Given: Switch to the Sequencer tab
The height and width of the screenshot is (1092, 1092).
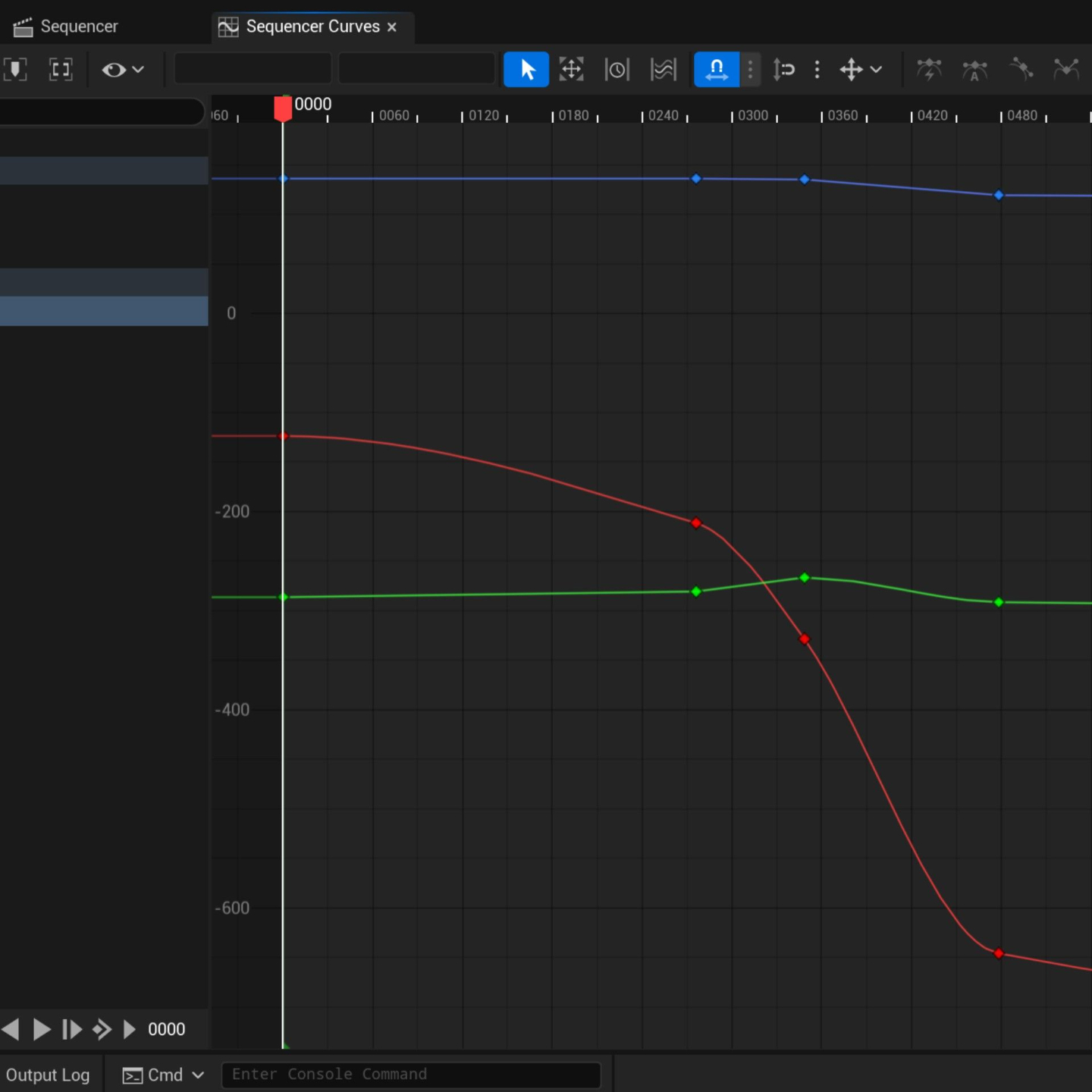Looking at the screenshot, I should (66, 27).
